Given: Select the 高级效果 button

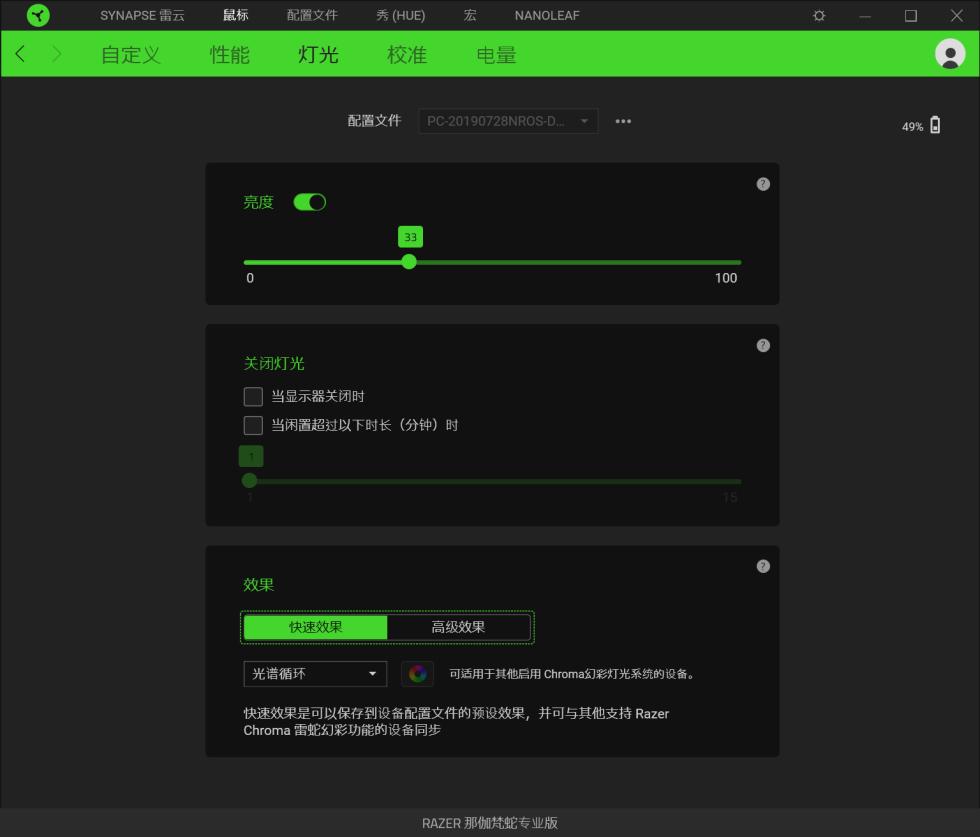Looking at the screenshot, I should coord(459,627).
